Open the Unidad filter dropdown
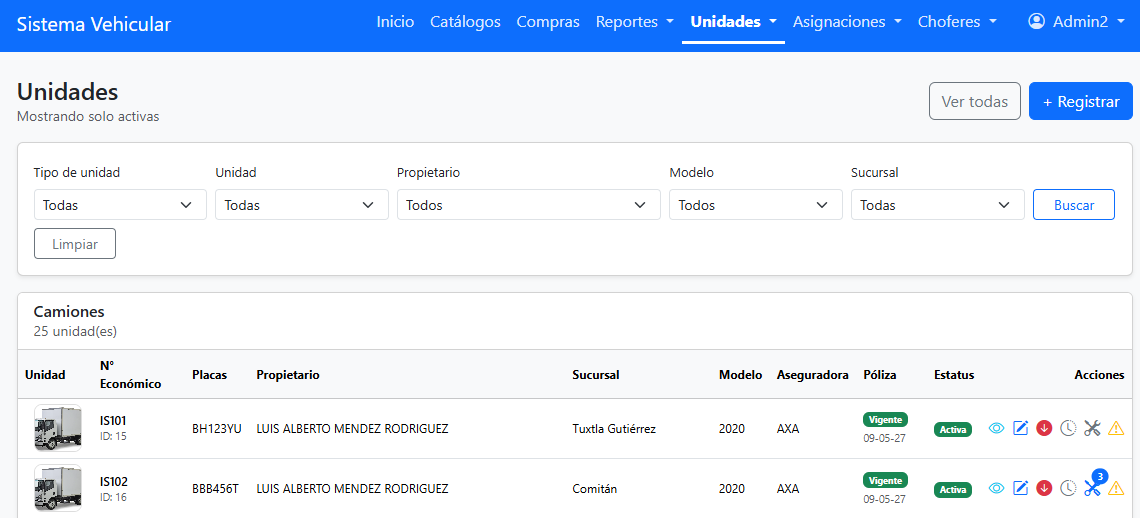The width and height of the screenshot is (1140, 518). [x=302, y=205]
